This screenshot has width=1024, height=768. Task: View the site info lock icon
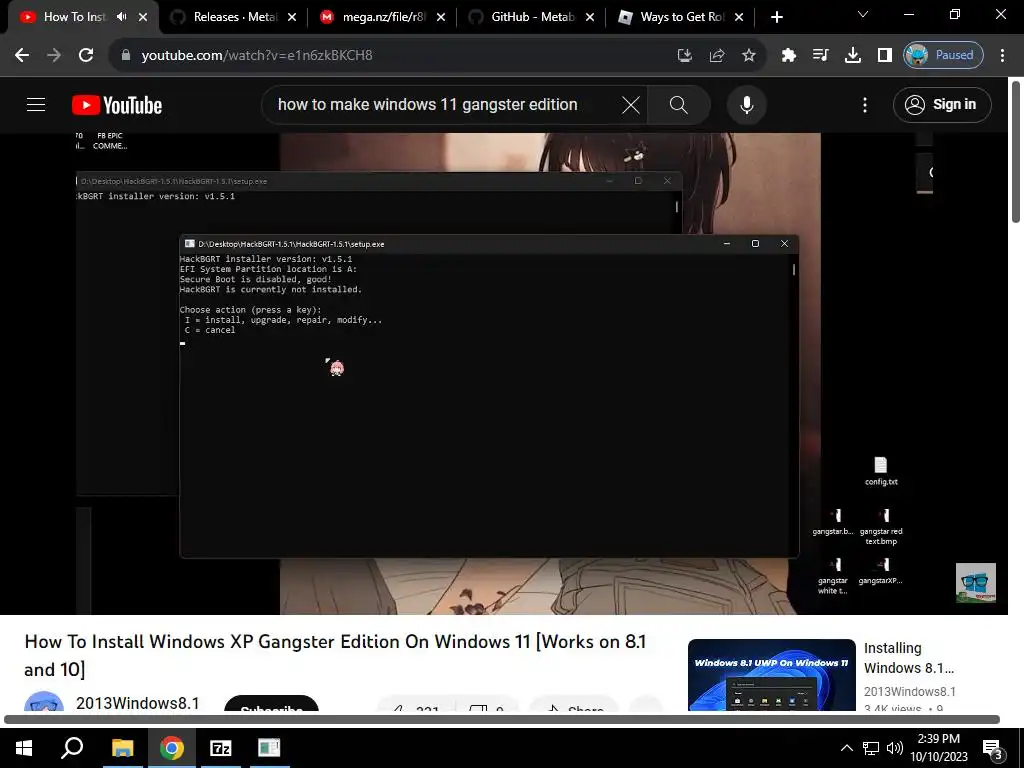[x=126, y=56]
